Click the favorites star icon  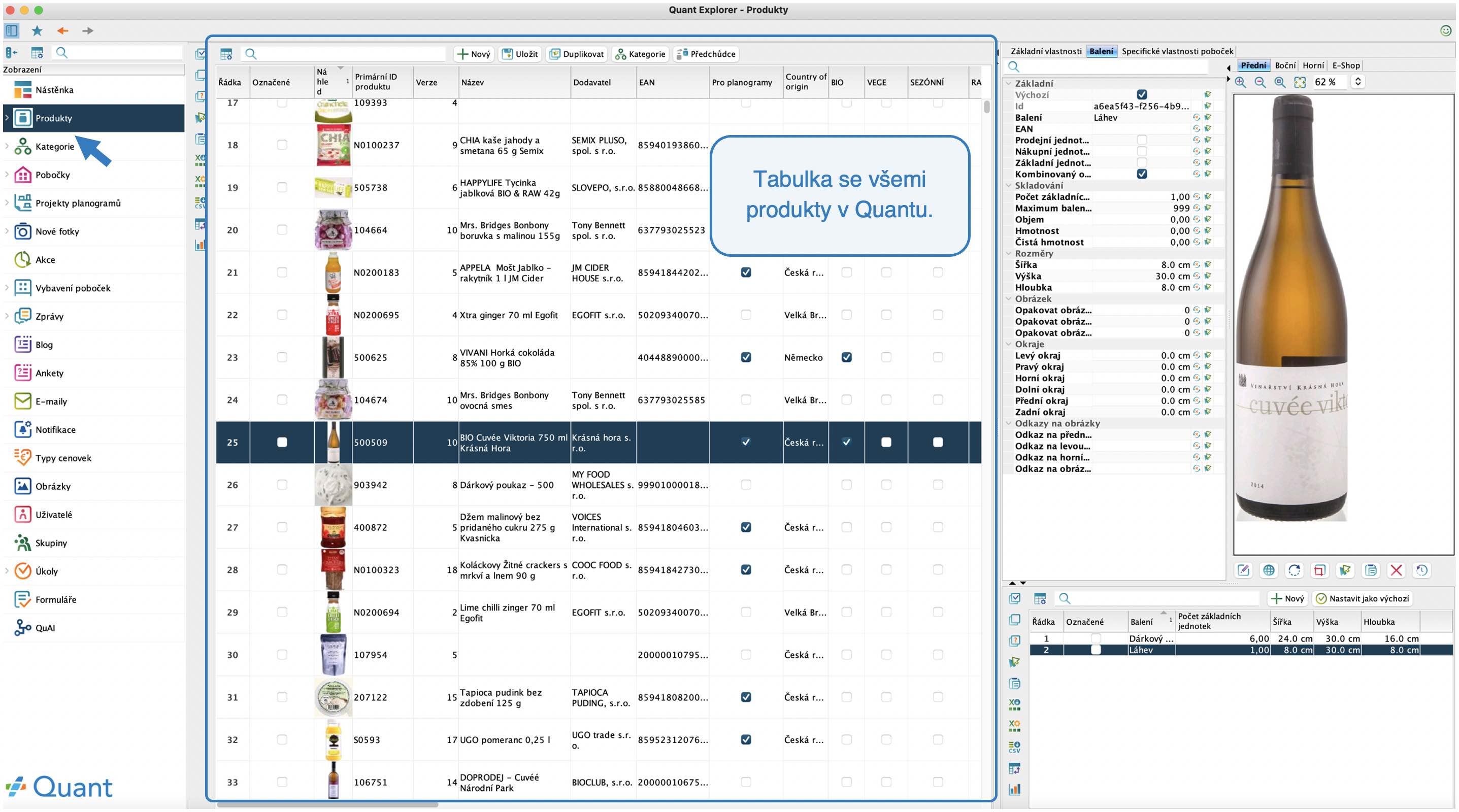tap(37, 30)
